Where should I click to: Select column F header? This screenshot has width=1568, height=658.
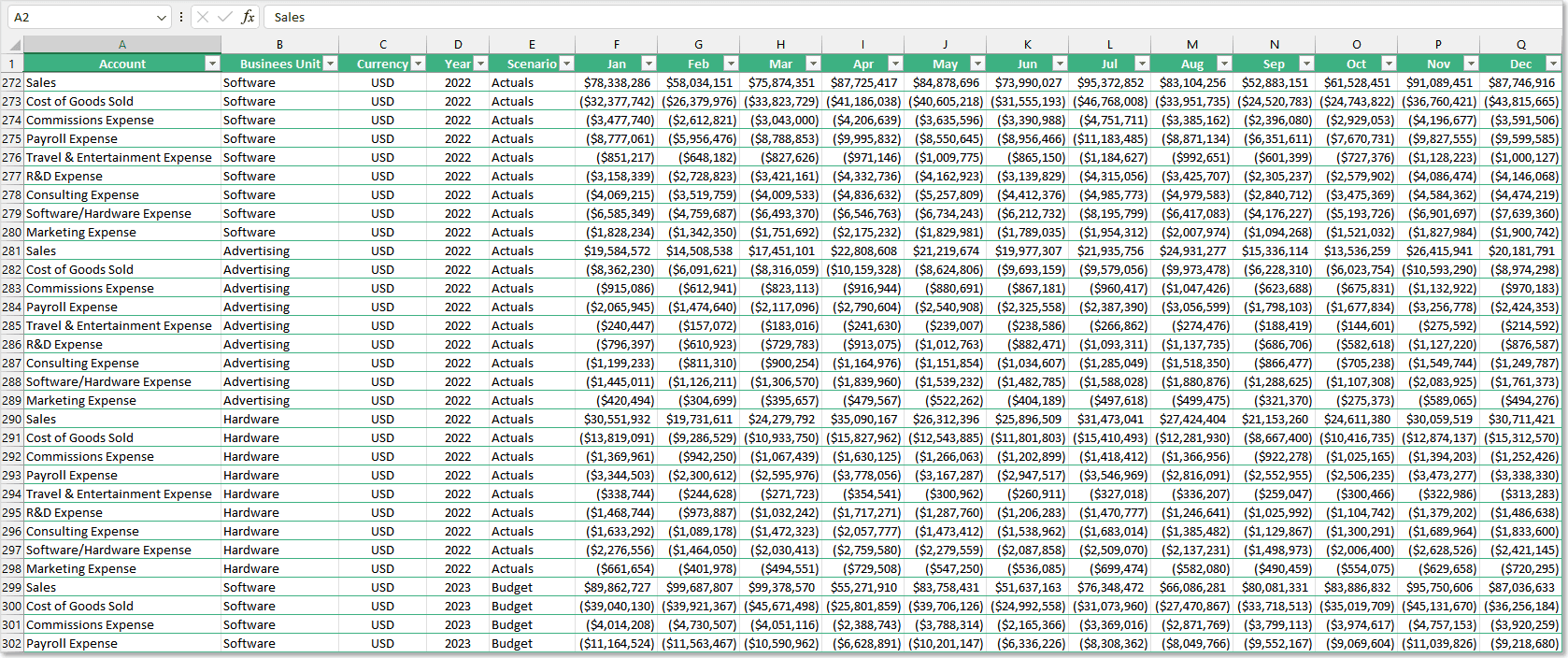(616, 44)
